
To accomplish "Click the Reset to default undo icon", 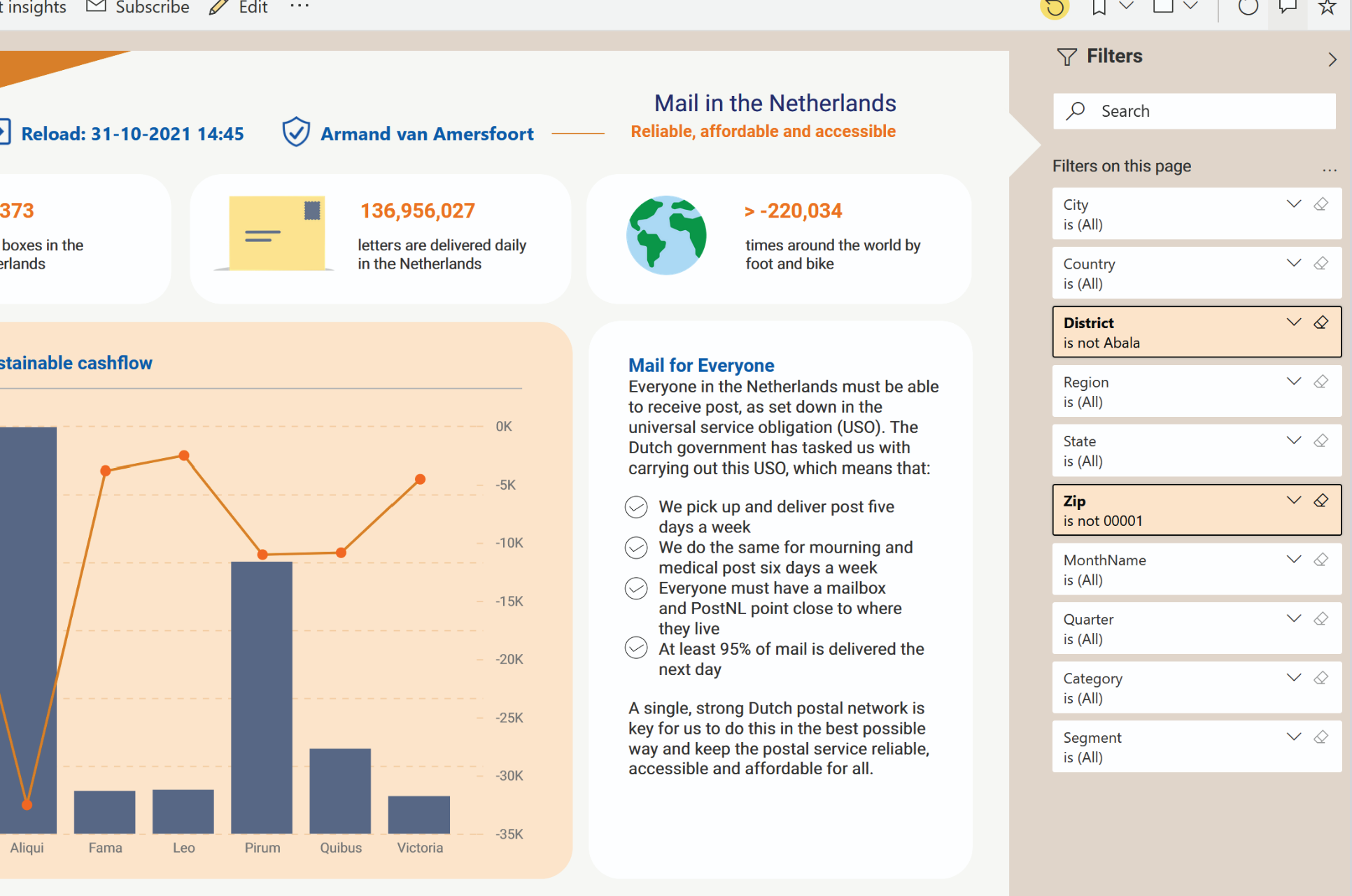I will point(1055,8).
